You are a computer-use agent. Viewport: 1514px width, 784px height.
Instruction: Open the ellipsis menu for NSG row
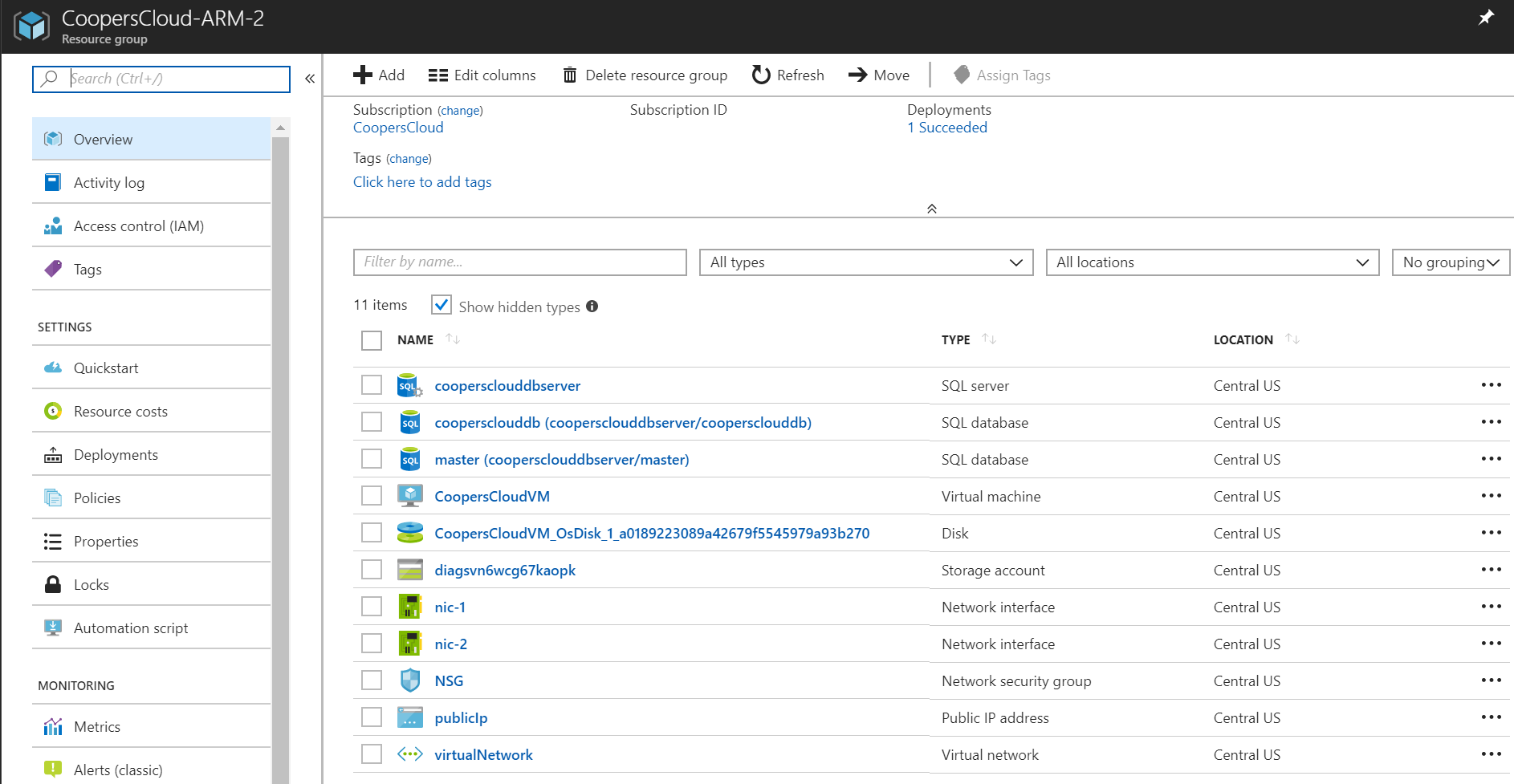(1492, 680)
